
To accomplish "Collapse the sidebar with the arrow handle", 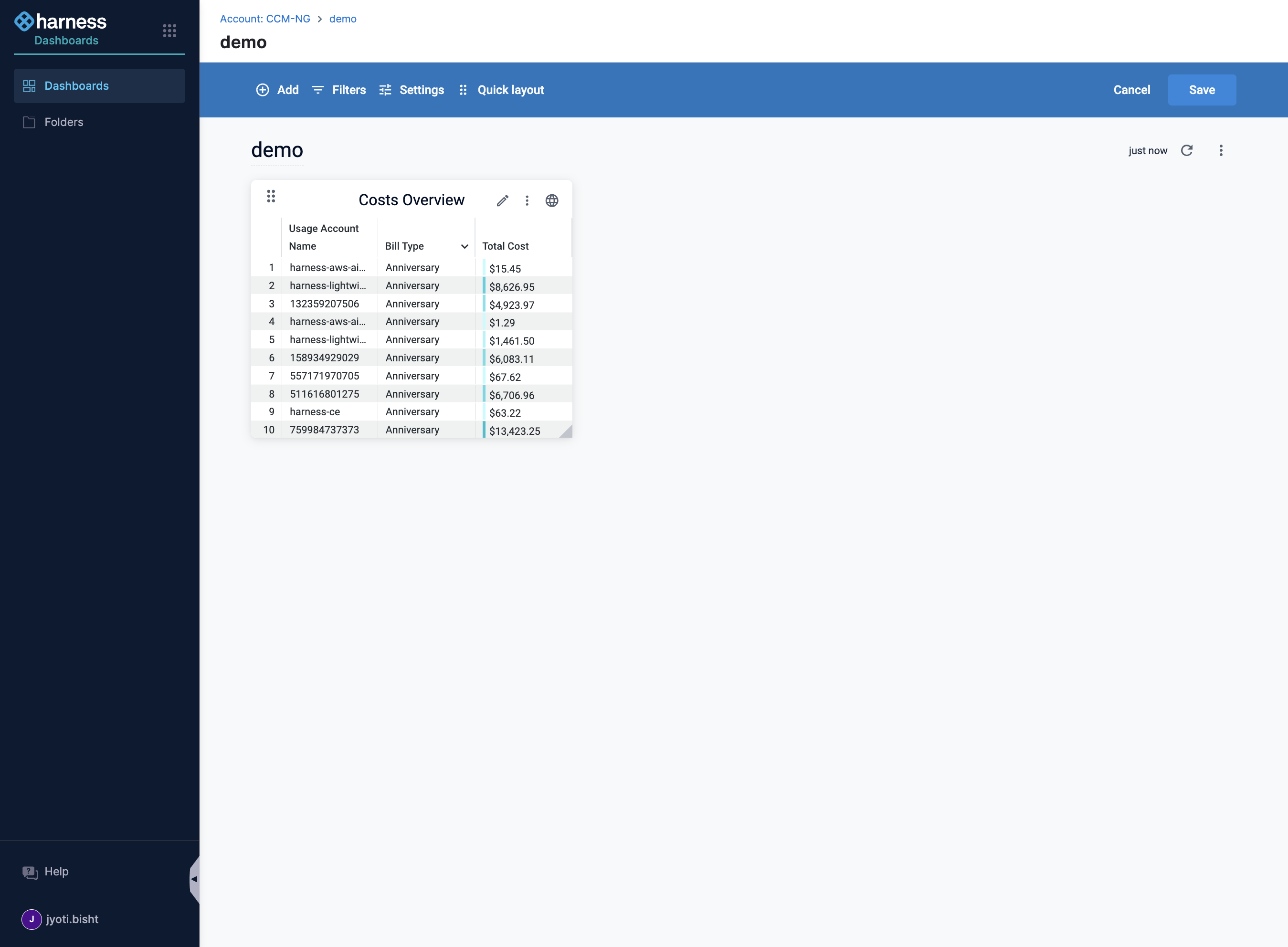I will click(194, 879).
